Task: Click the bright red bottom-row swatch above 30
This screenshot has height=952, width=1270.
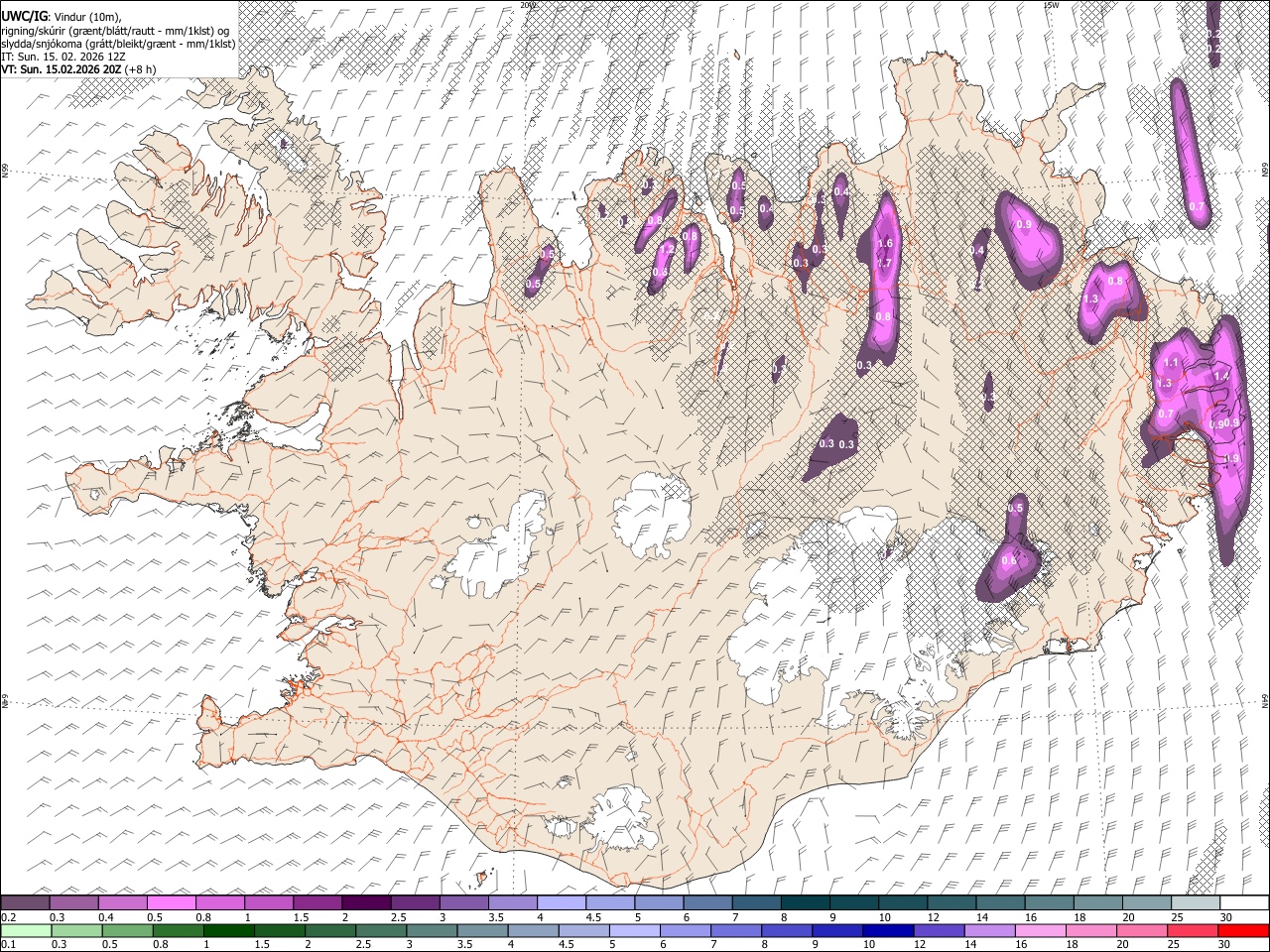Action: click(x=1243, y=930)
